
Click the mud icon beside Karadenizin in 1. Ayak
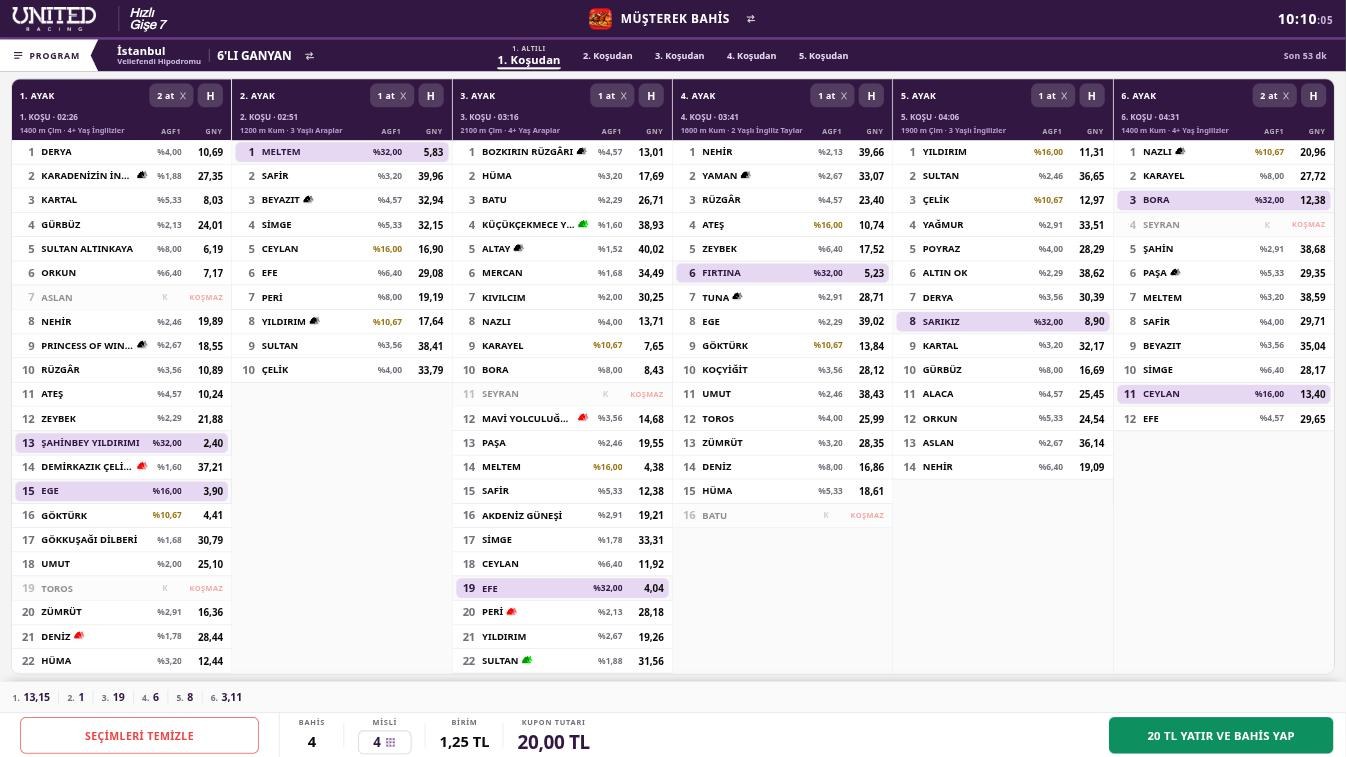(141, 175)
